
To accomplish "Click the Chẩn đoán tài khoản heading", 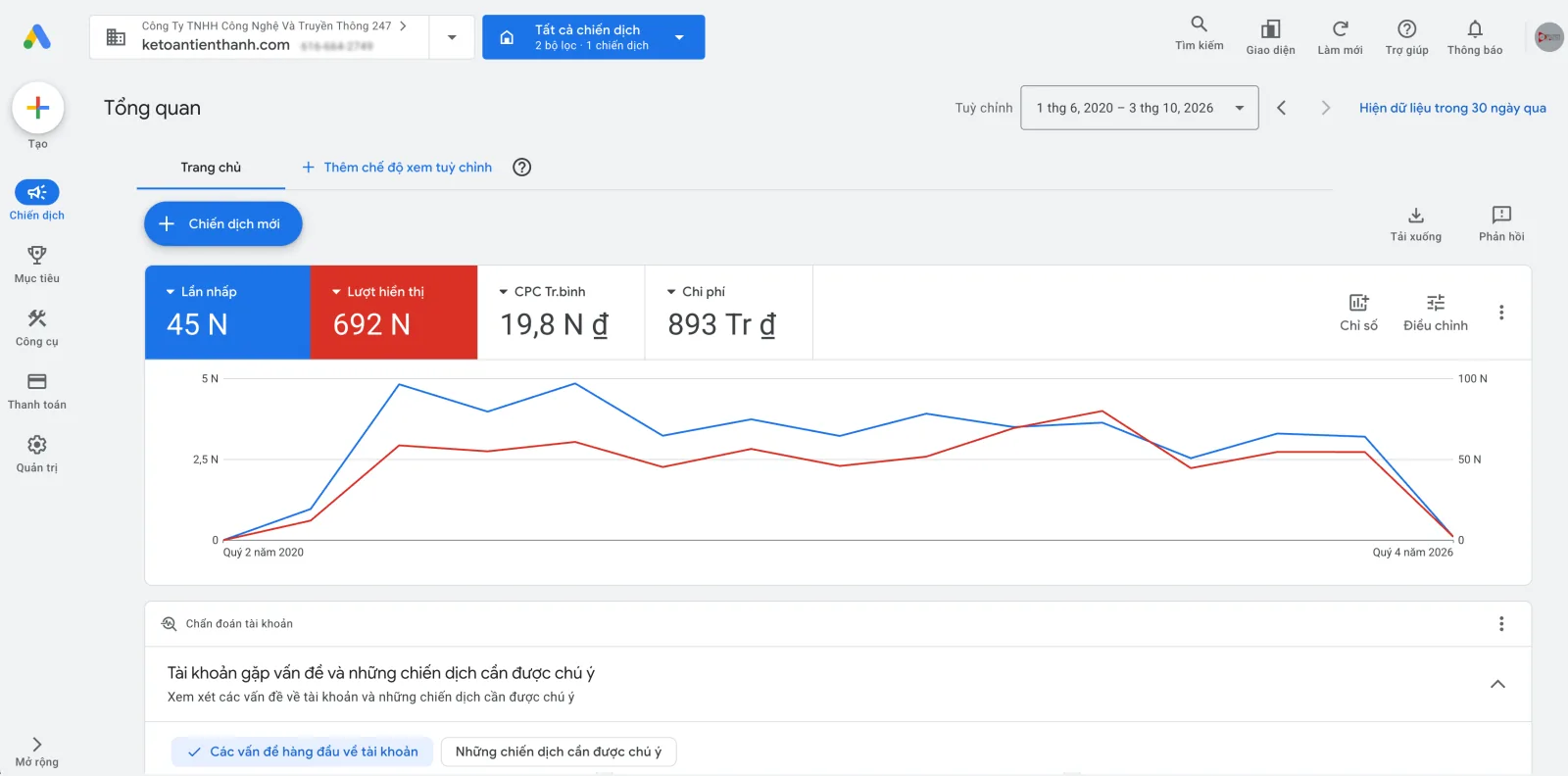I will pyautogui.click(x=239, y=624).
